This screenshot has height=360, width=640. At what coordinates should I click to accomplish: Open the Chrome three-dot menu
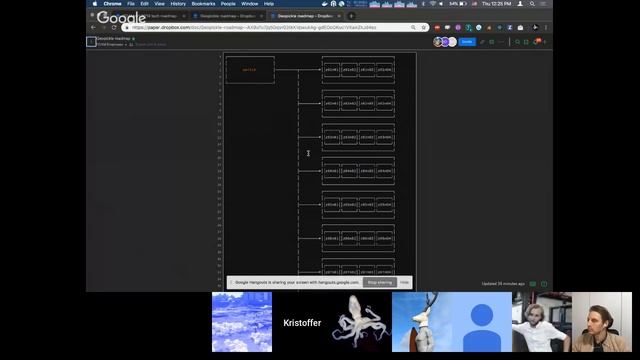click(546, 27)
